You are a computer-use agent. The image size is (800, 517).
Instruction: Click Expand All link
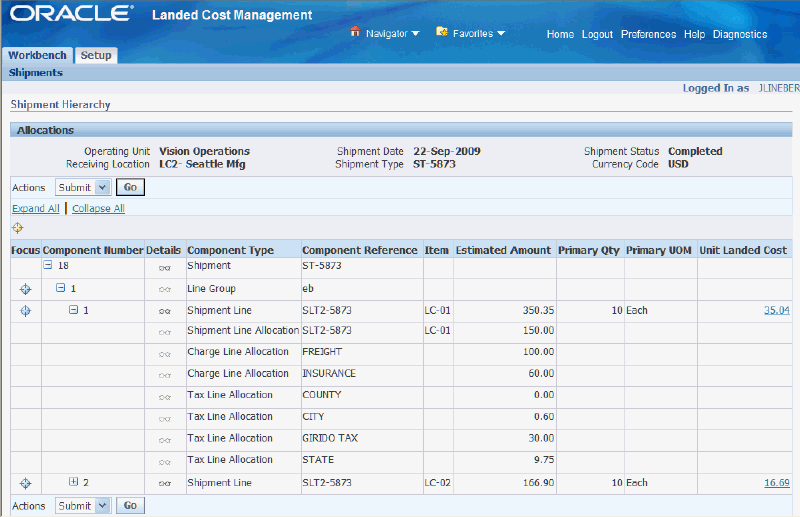click(36, 208)
